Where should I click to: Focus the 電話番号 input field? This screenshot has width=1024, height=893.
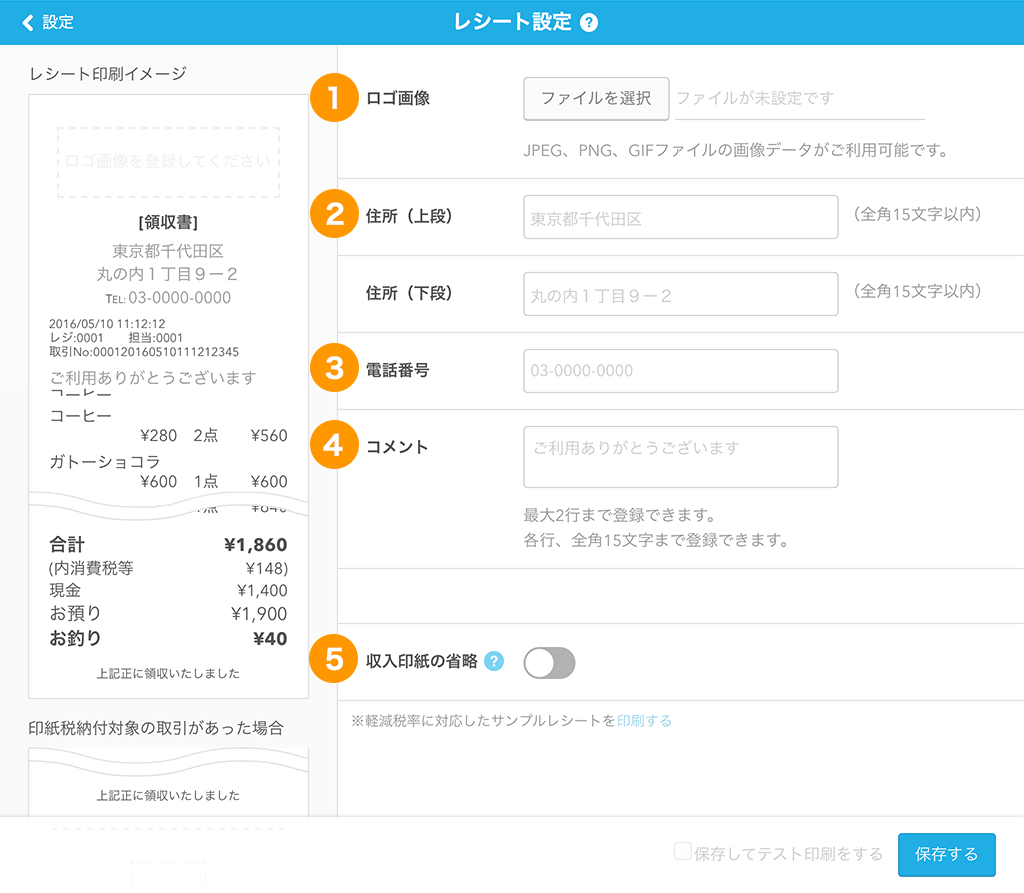(680, 371)
